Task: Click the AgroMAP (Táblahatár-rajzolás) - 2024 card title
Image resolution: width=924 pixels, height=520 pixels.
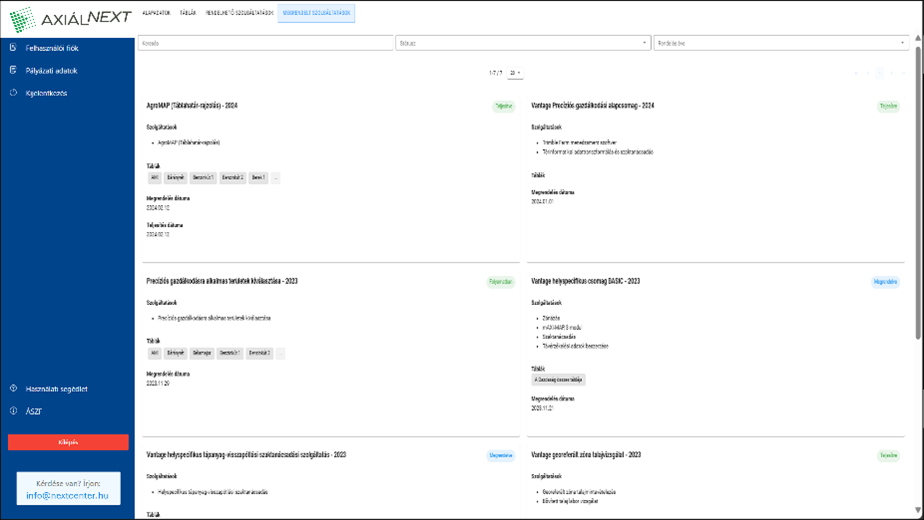Action: coord(192,106)
